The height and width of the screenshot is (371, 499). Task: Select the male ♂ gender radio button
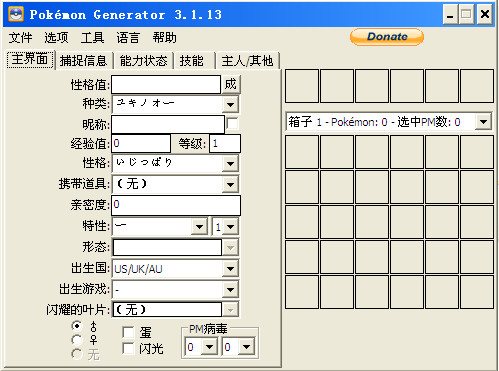pyautogui.click(x=77, y=326)
